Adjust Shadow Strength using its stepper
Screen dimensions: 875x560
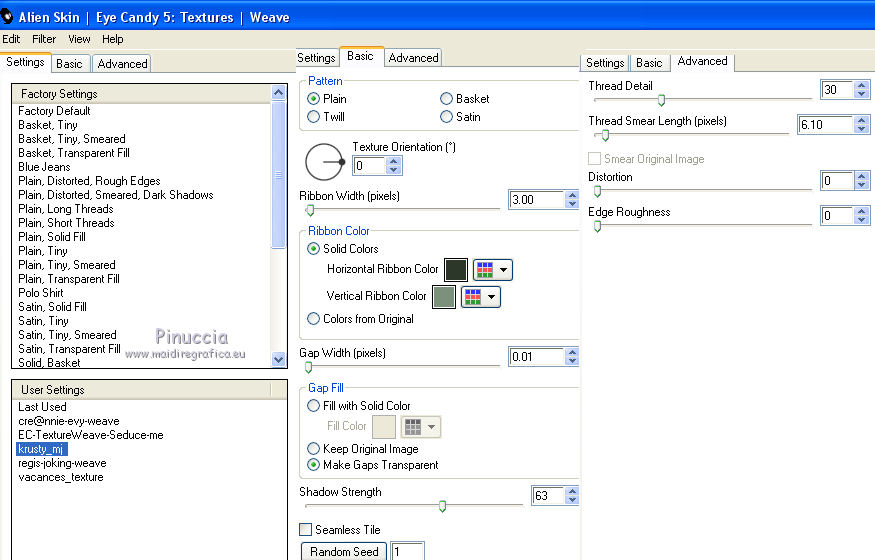(x=572, y=495)
